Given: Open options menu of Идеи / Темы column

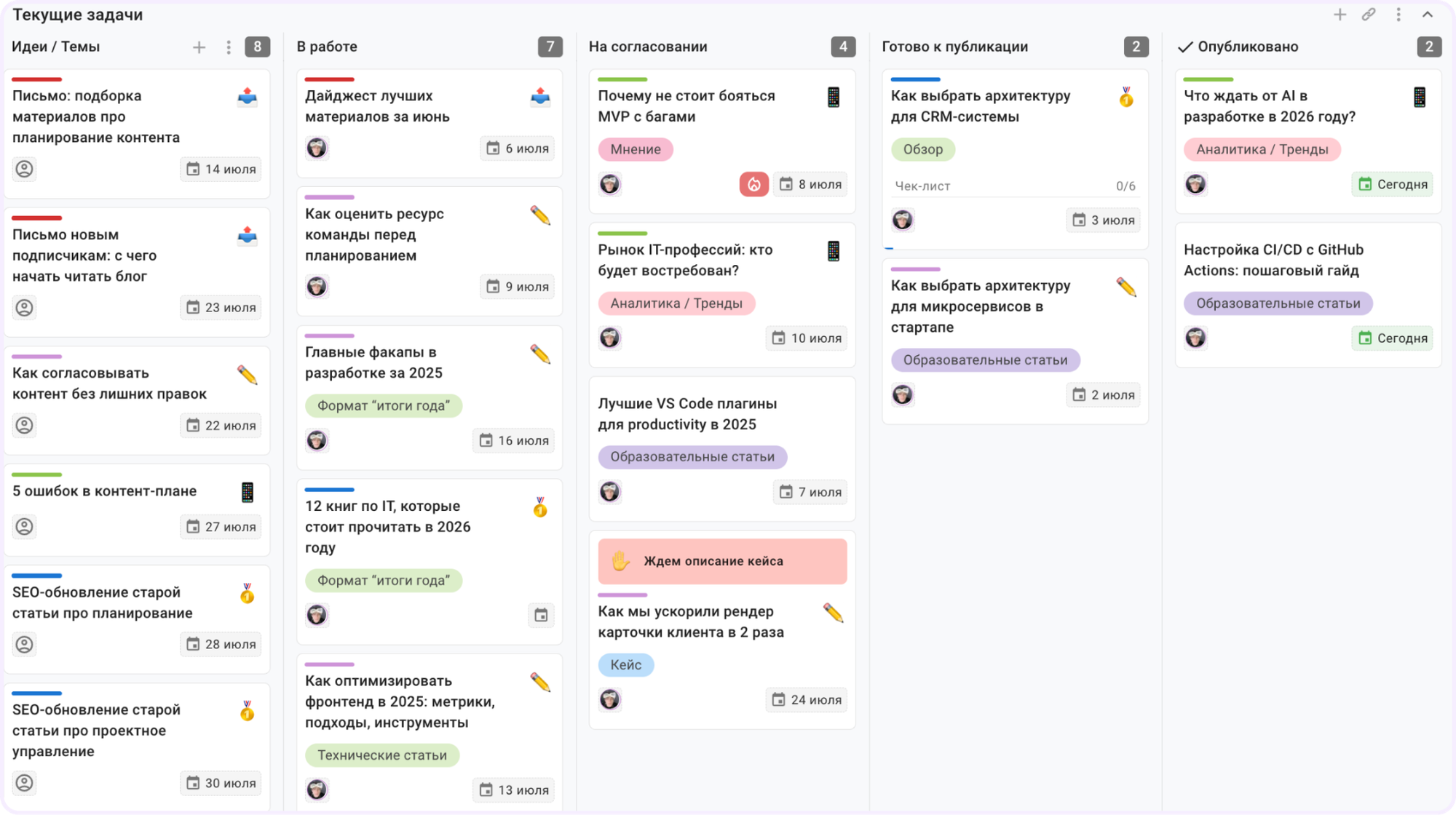Looking at the screenshot, I should tap(229, 47).
